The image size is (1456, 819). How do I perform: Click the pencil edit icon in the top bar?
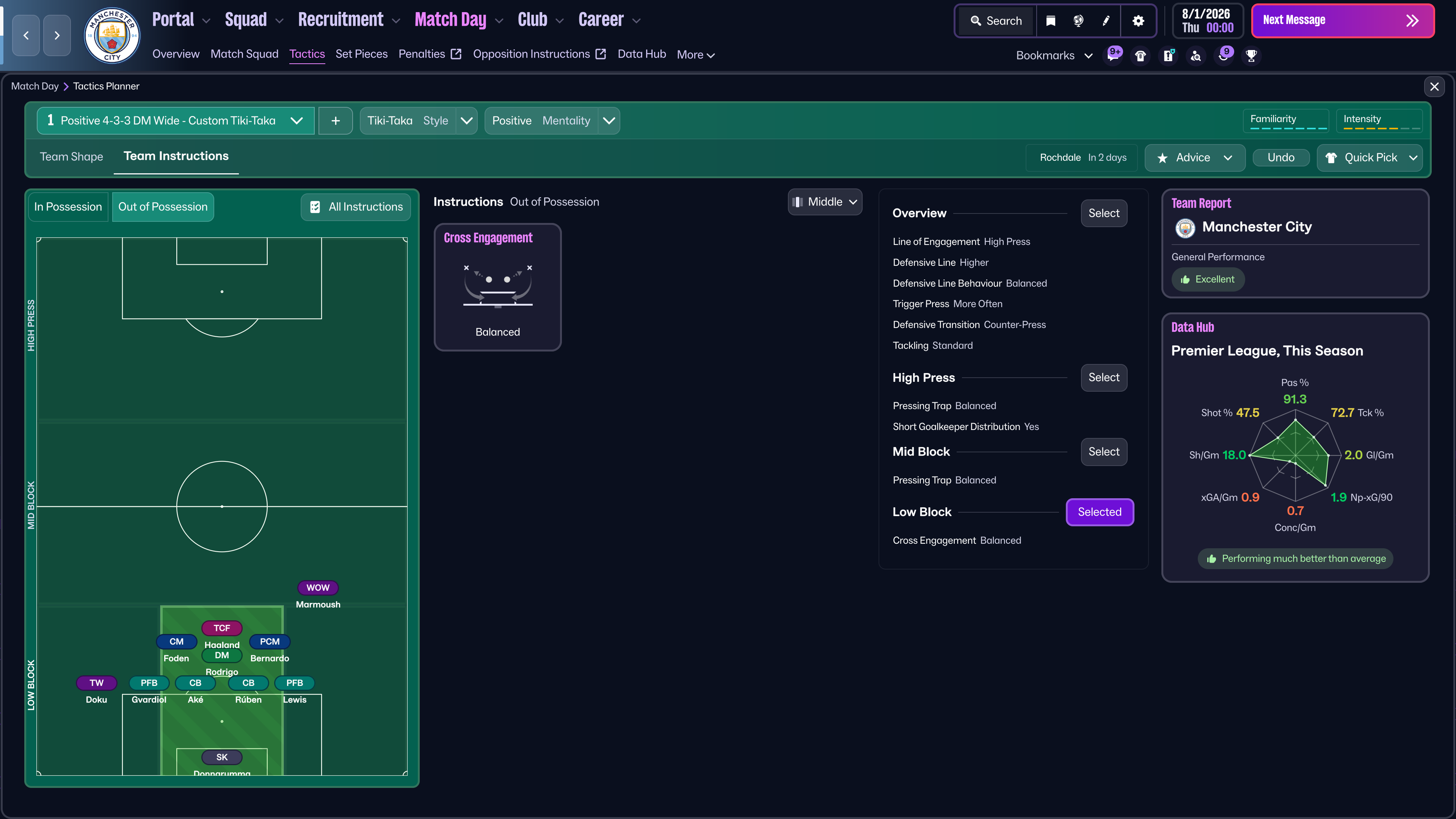point(1106,21)
